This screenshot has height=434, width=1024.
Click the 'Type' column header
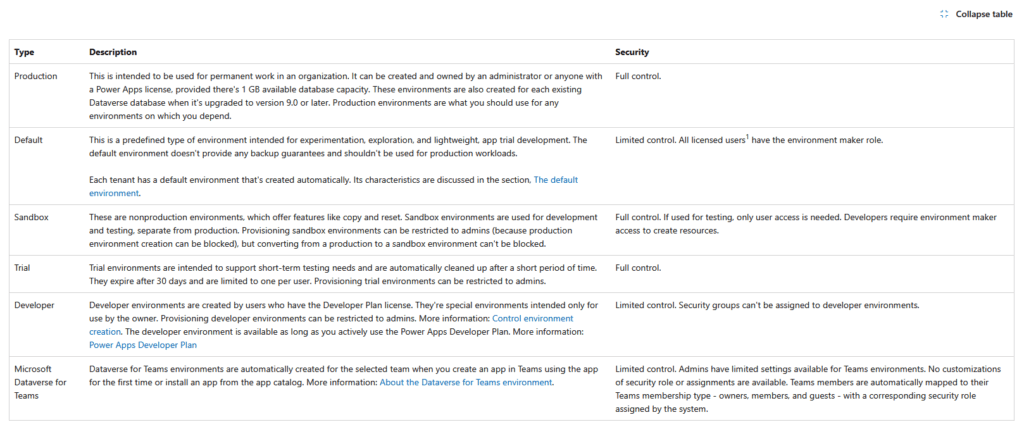[x=24, y=52]
